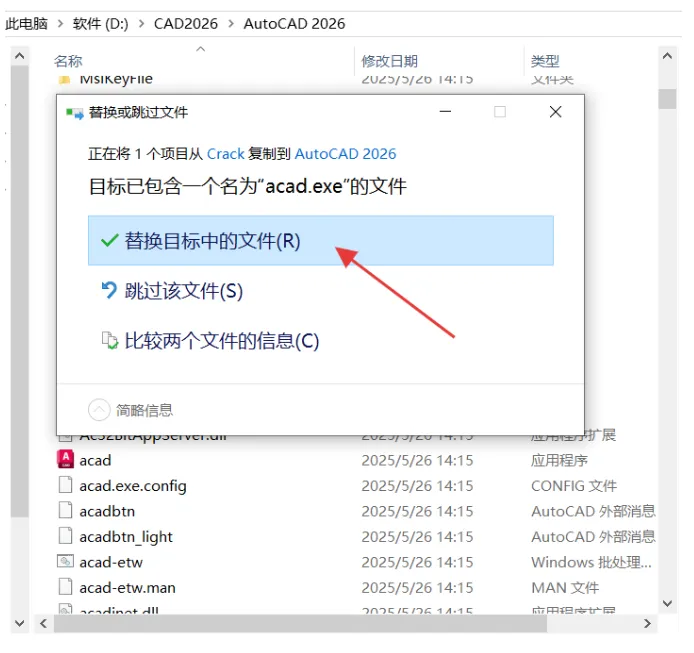Open the AutoCAD 2026 destination link in dialog
Image resolution: width=694 pixels, height=653 pixels.
pos(345,154)
